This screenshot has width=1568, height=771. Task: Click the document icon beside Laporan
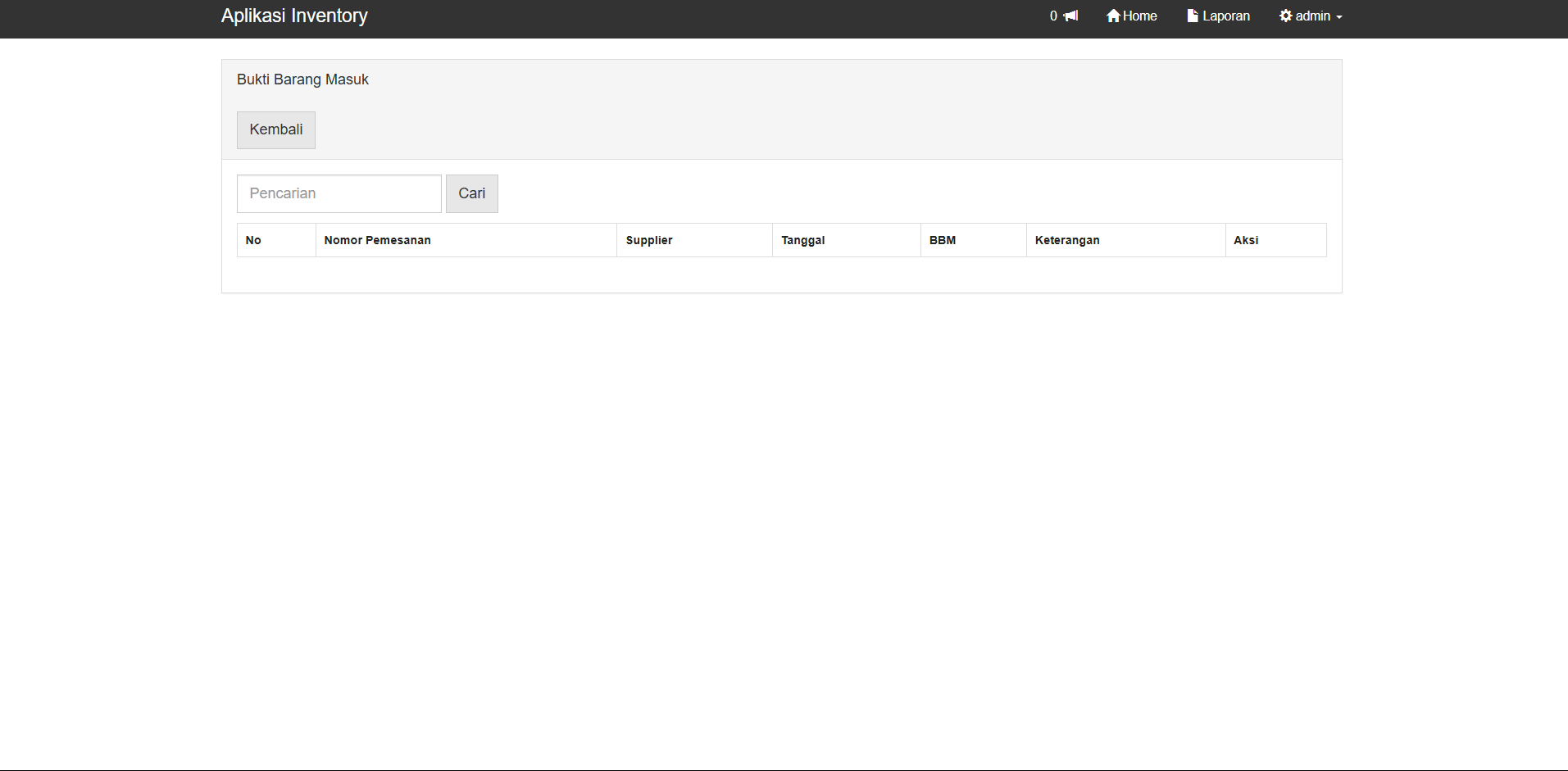[1193, 16]
